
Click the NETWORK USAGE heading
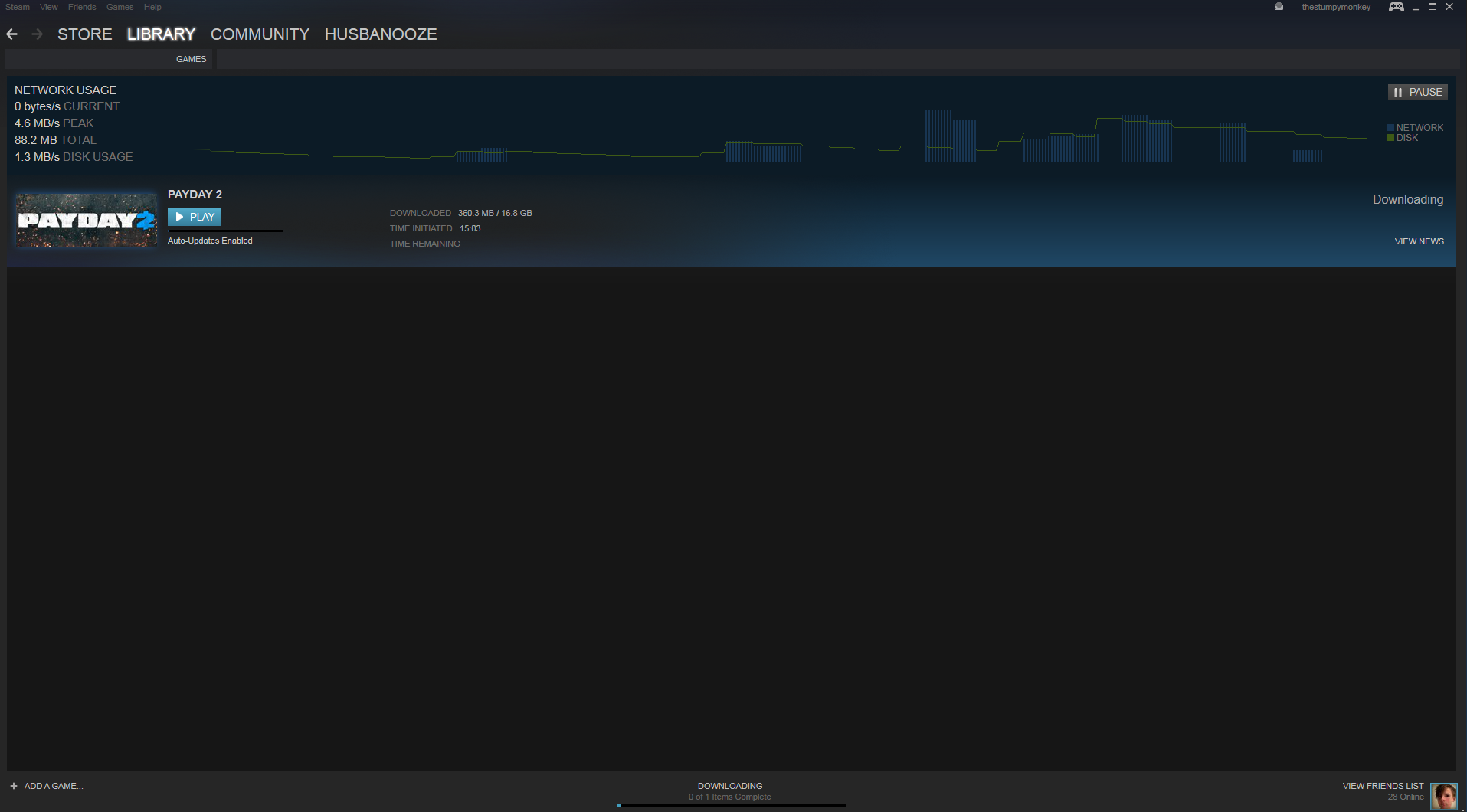[x=65, y=90]
